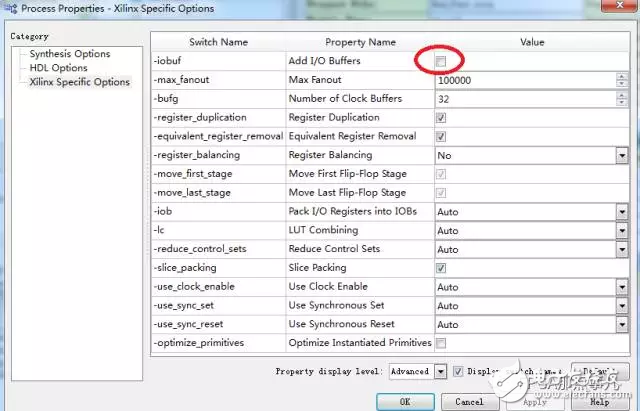
Task: Toggle Display switch names checkbox
Action: coord(458,371)
